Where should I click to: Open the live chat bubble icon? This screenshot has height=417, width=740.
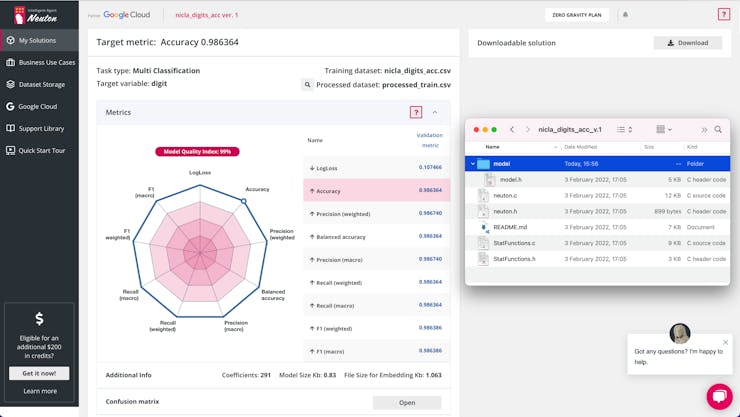[x=719, y=396]
